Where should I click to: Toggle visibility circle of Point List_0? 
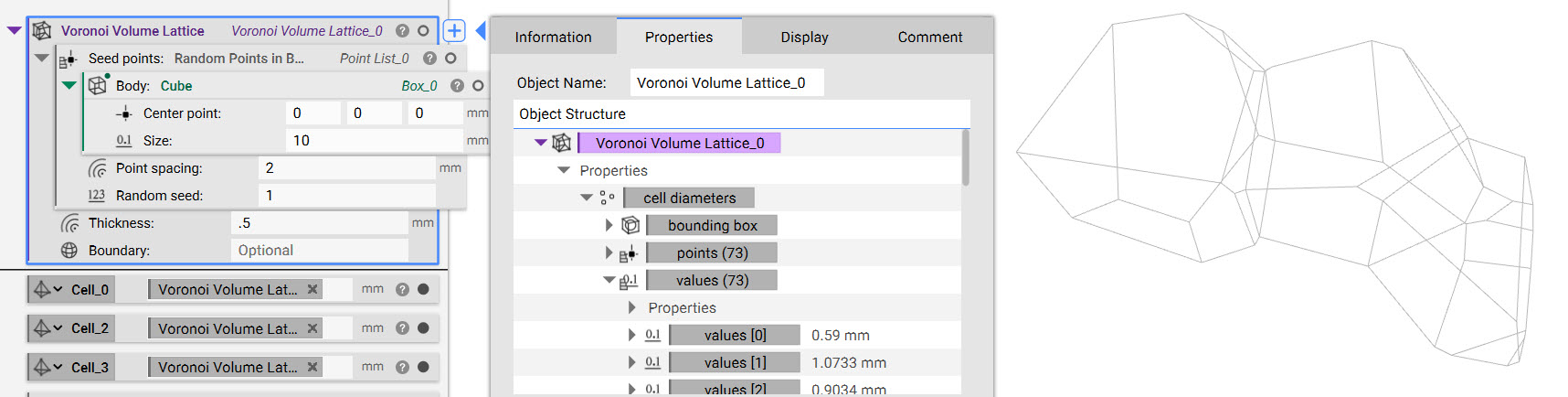(x=450, y=58)
